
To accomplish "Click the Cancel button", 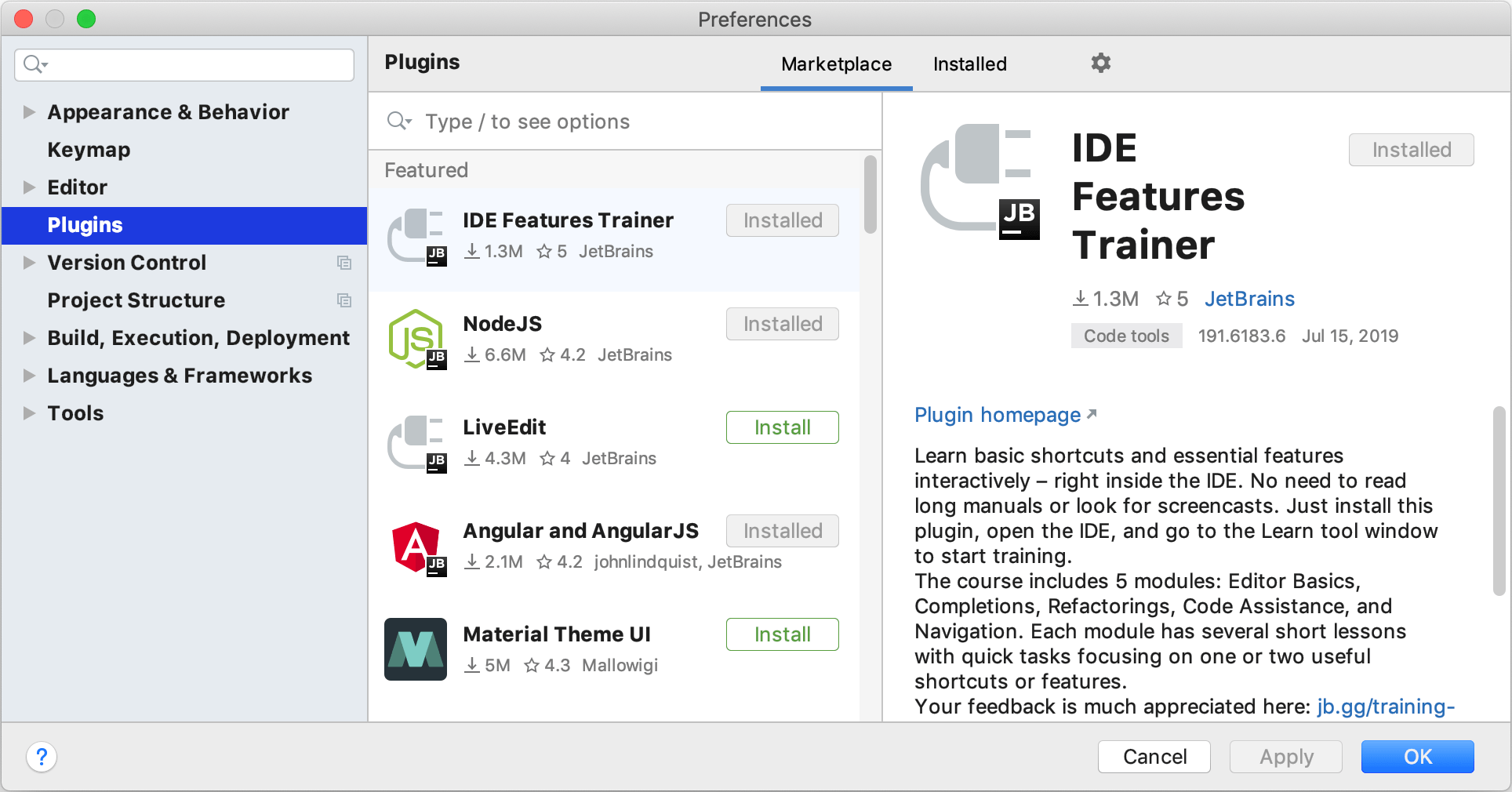I will (x=1154, y=757).
